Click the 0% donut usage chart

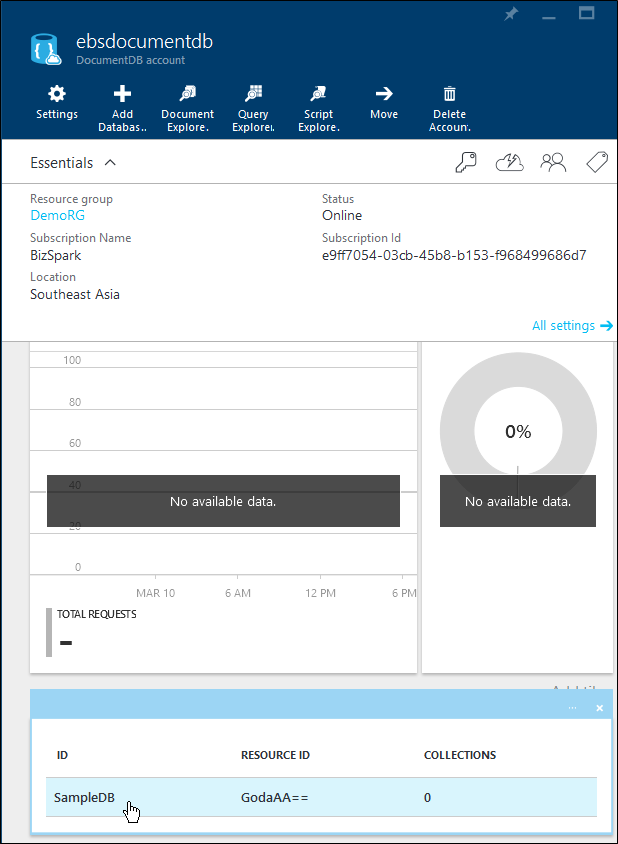point(518,431)
